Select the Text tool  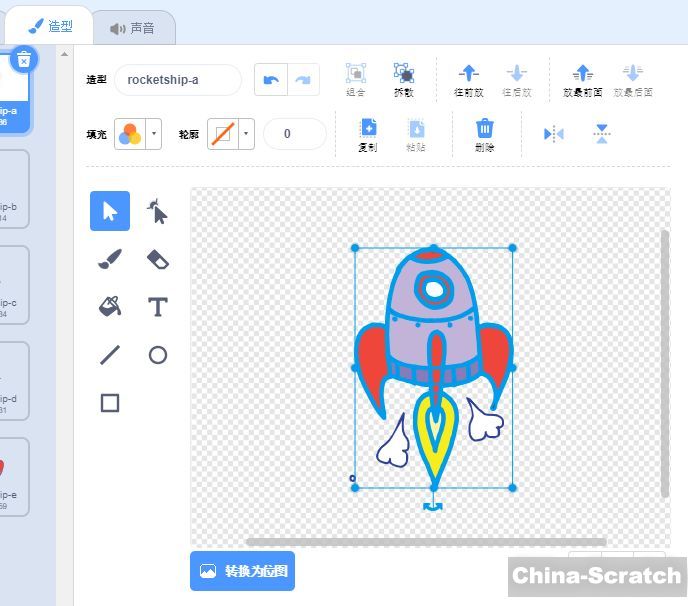coord(157,307)
